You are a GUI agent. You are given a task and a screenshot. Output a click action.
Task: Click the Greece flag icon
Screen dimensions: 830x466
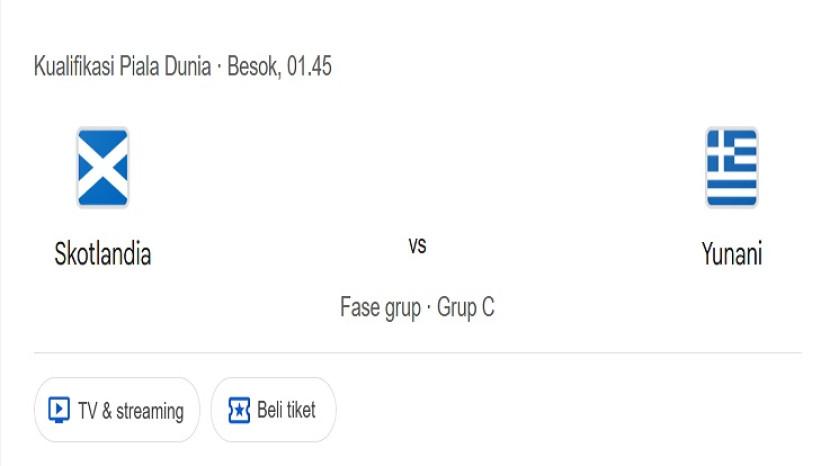(x=731, y=167)
